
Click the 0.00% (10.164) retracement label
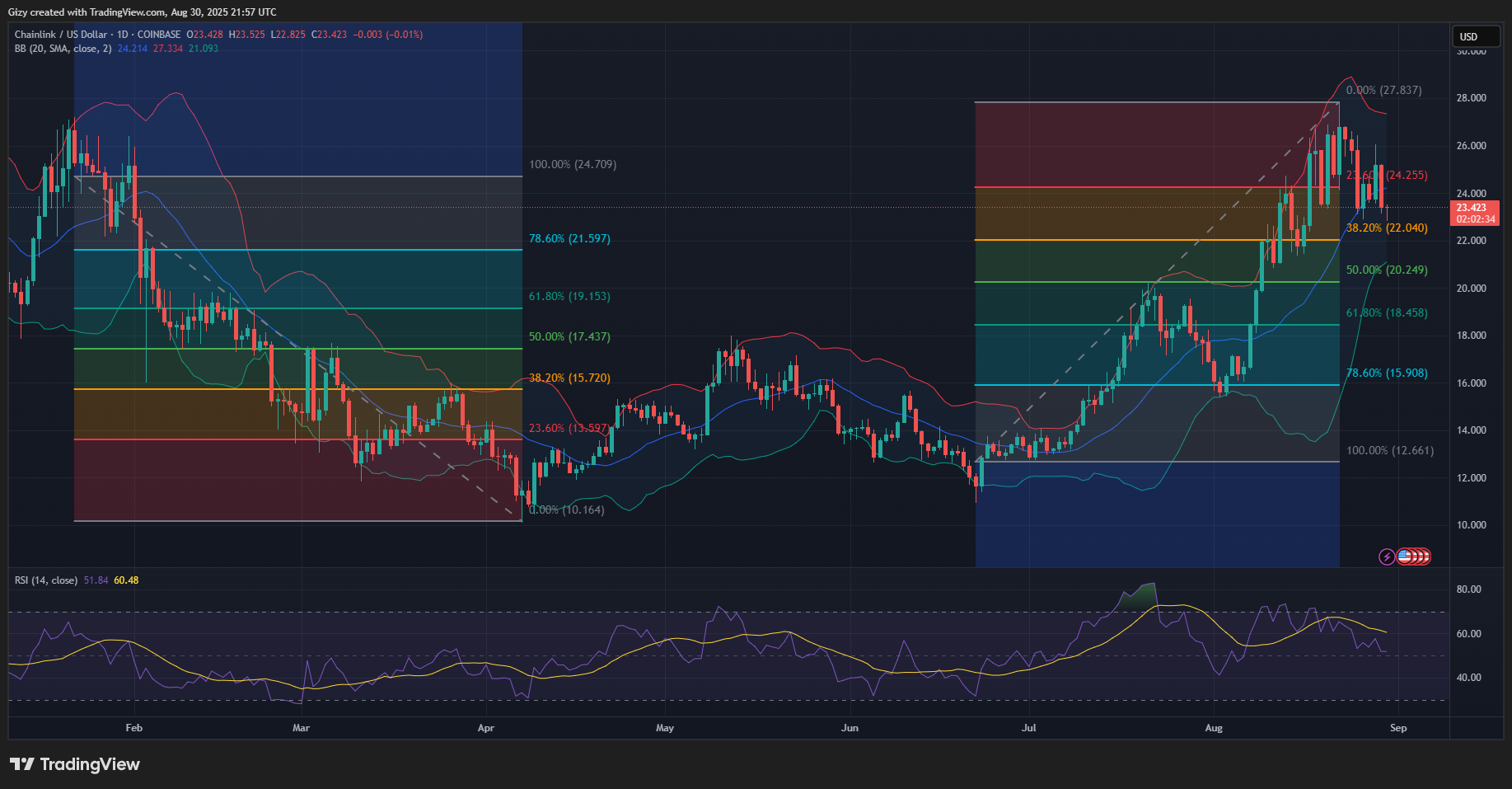point(566,510)
